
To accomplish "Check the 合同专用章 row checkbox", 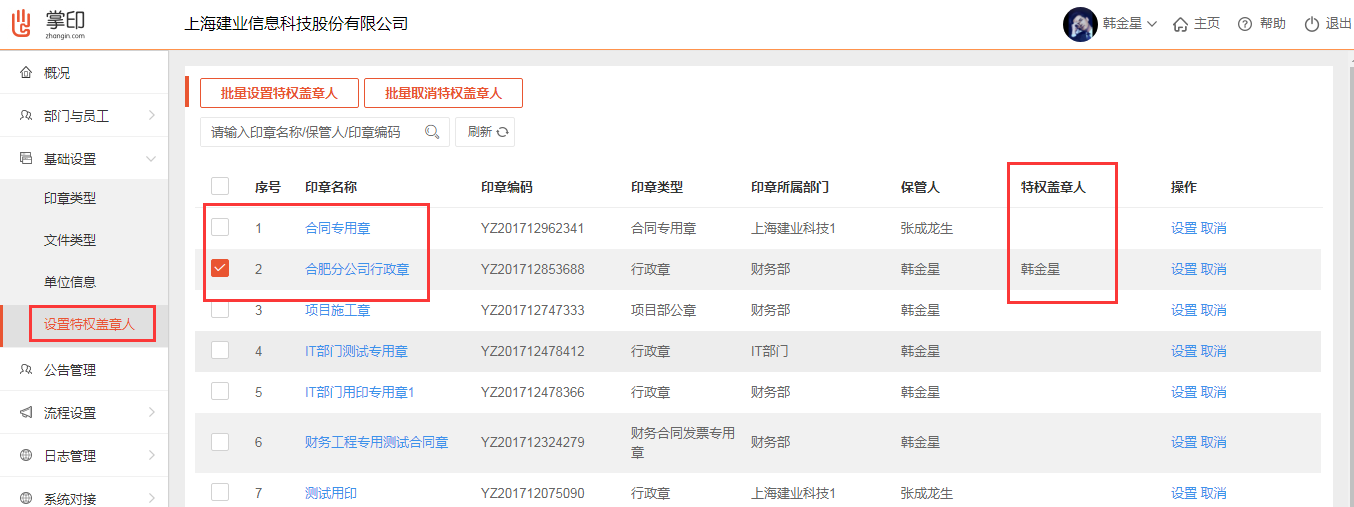I will coord(220,227).
